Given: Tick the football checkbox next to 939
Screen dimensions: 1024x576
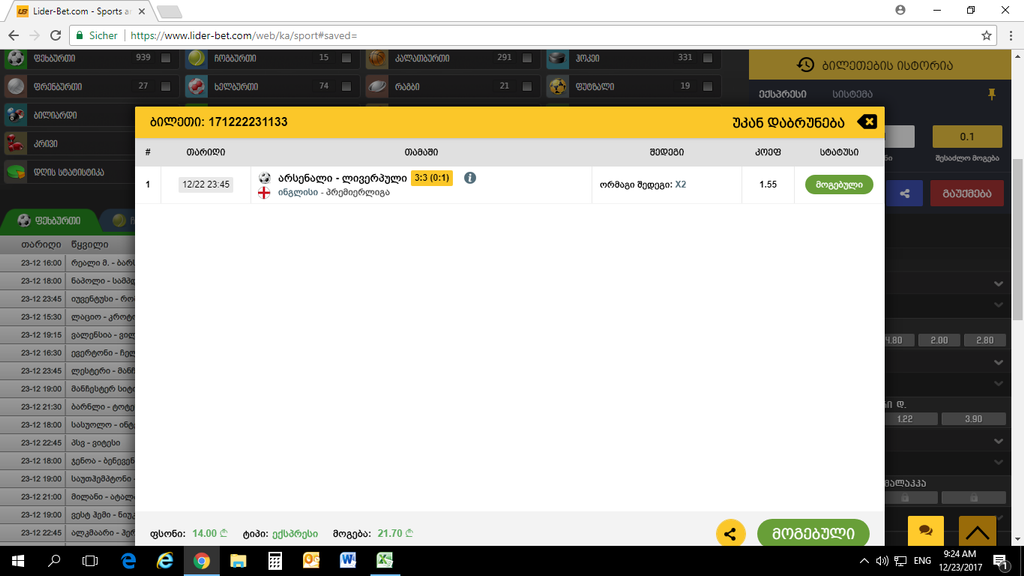Looking at the screenshot, I should 166,58.
